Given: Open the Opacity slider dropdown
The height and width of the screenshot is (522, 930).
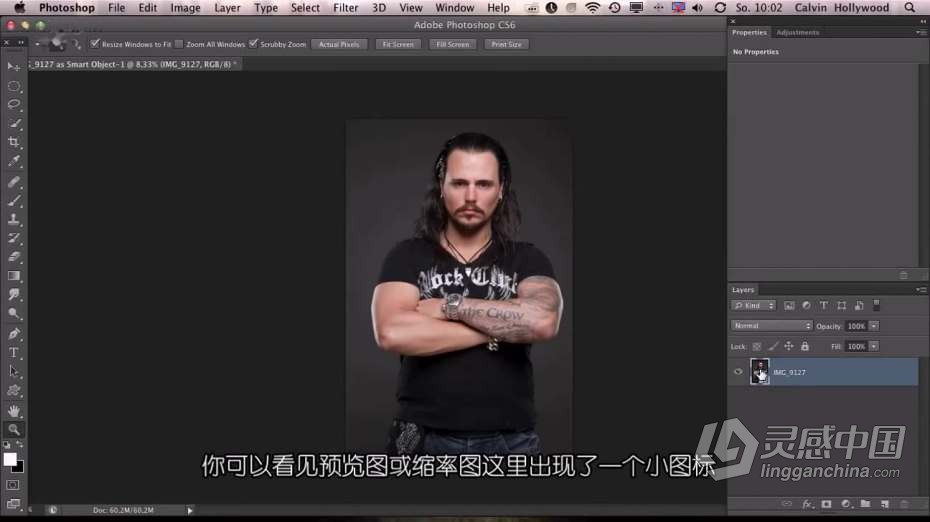Looking at the screenshot, I should click(874, 326).
